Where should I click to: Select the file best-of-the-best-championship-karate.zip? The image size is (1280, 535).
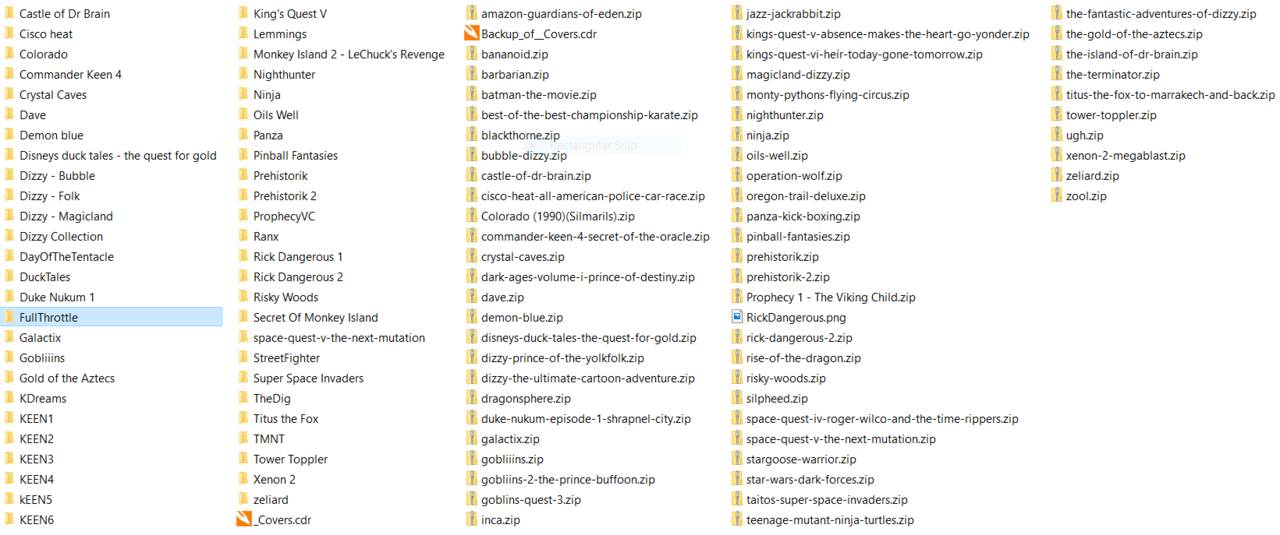point(590,115)
